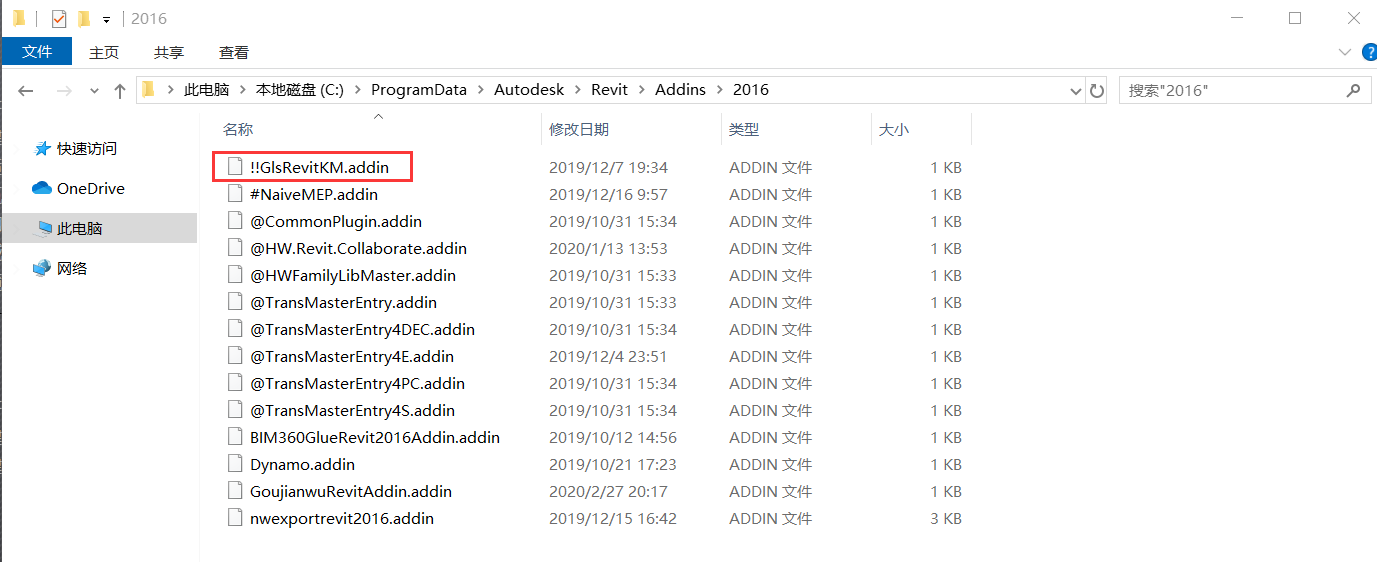Image resolution: width=1377 pixels, height=562 pixels.
Task: Select file @TransMasterEntry4E.addin
Action: coord(352,356)
